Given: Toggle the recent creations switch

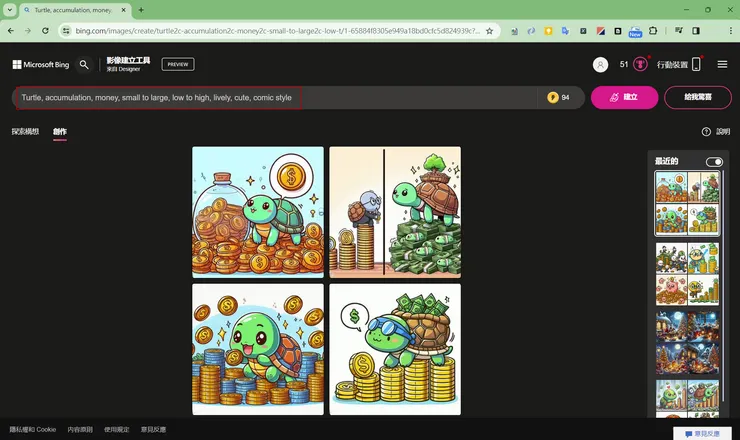Looking at the screenshot, I should coord(714,162).
